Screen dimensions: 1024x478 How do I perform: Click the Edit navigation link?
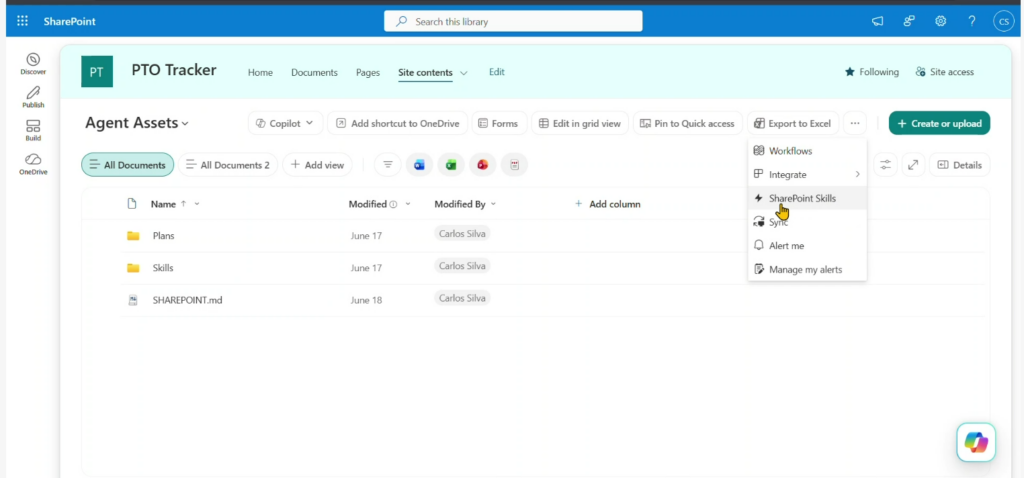[x=497, y=72]
